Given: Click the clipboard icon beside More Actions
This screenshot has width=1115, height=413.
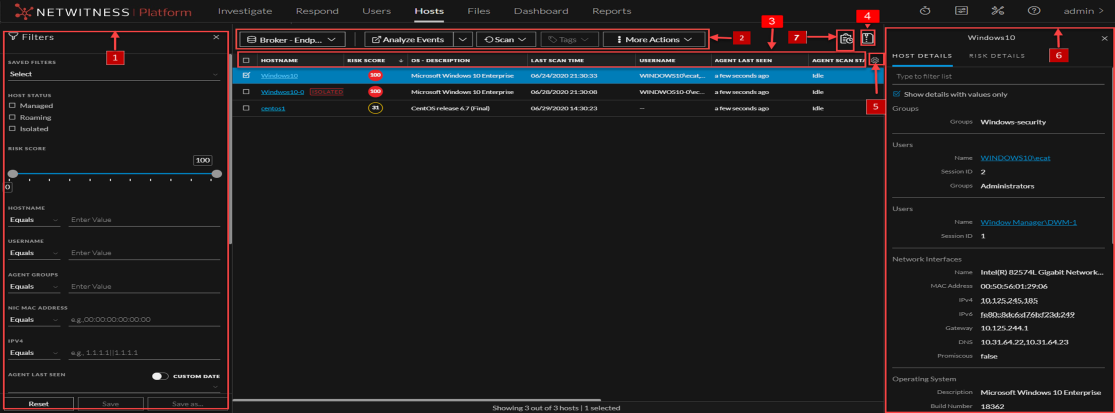Looking at the screenshot, I should [x=846, y=39].
